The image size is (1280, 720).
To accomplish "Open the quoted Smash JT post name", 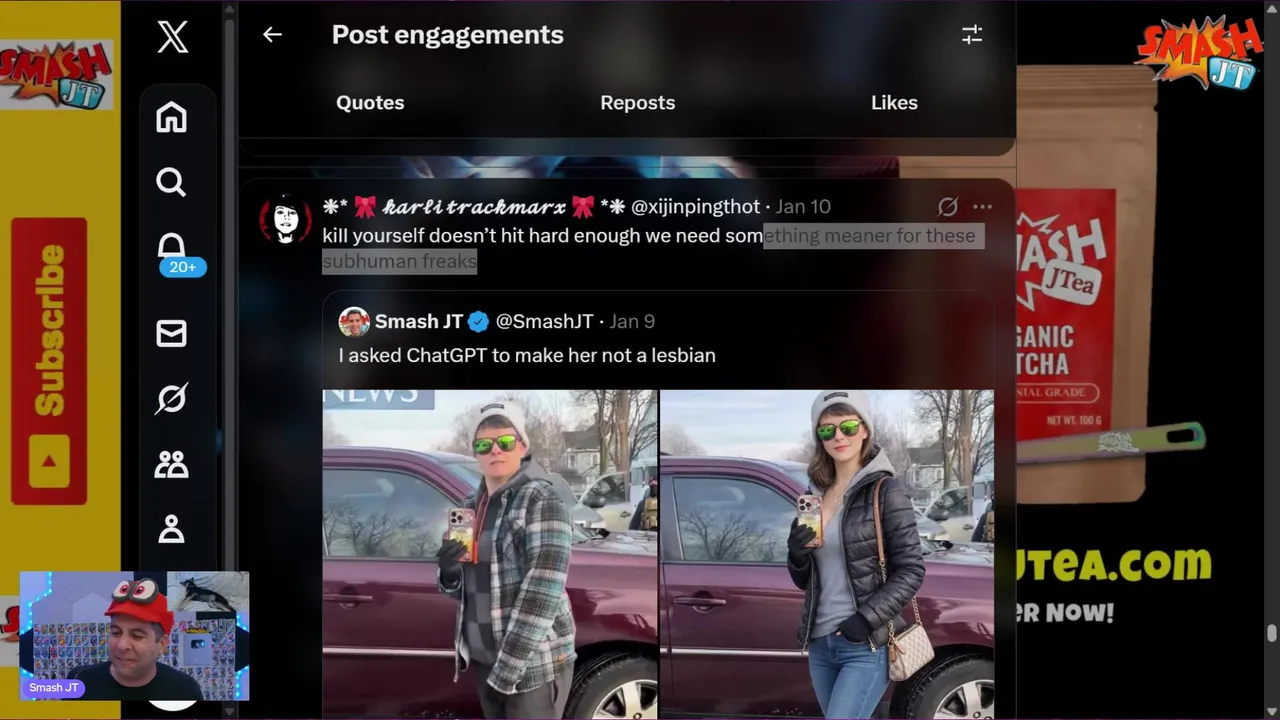I will tap(418, 321).
